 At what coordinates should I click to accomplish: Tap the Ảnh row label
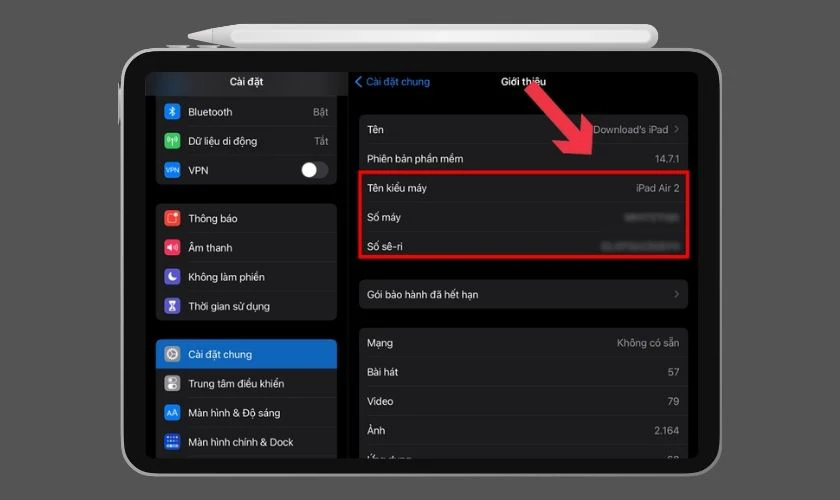click(376, 430)
